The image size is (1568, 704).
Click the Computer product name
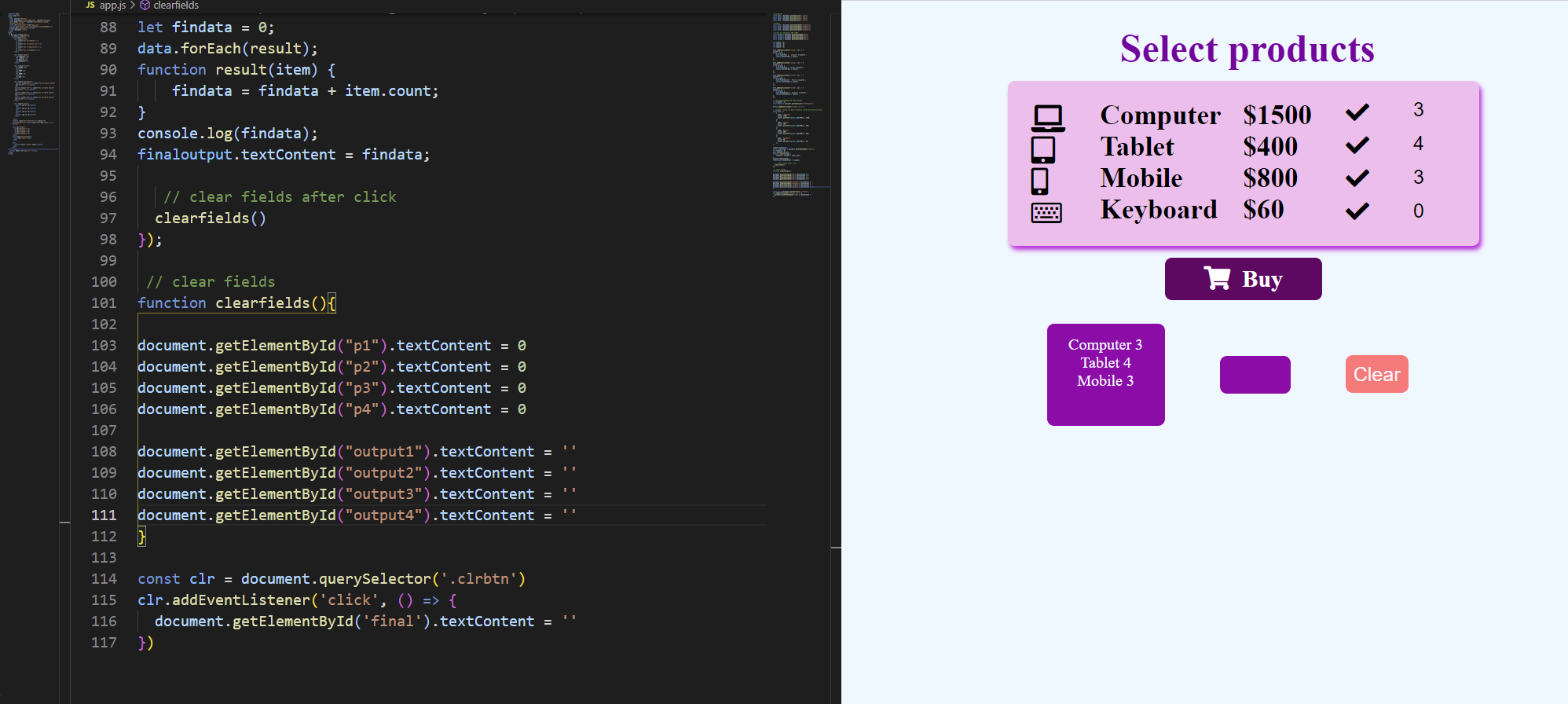click(x=1160, y=115)
